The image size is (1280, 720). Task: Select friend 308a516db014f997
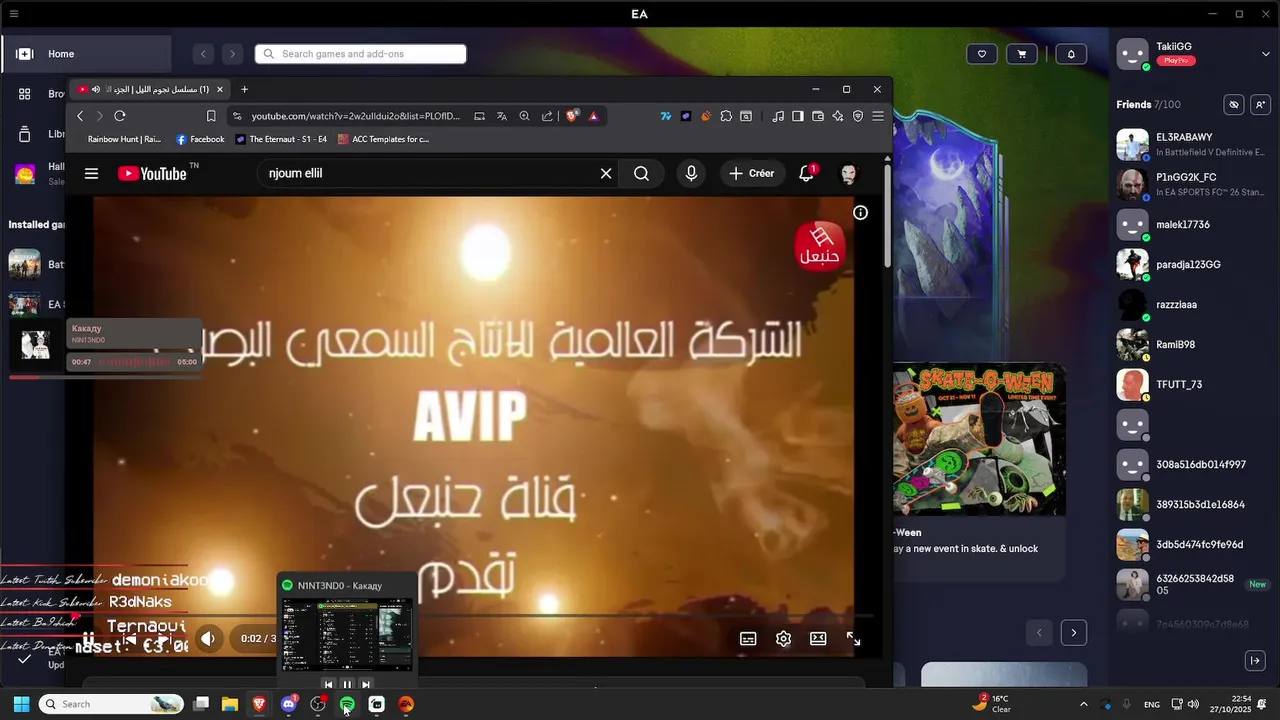[1192, 464]
